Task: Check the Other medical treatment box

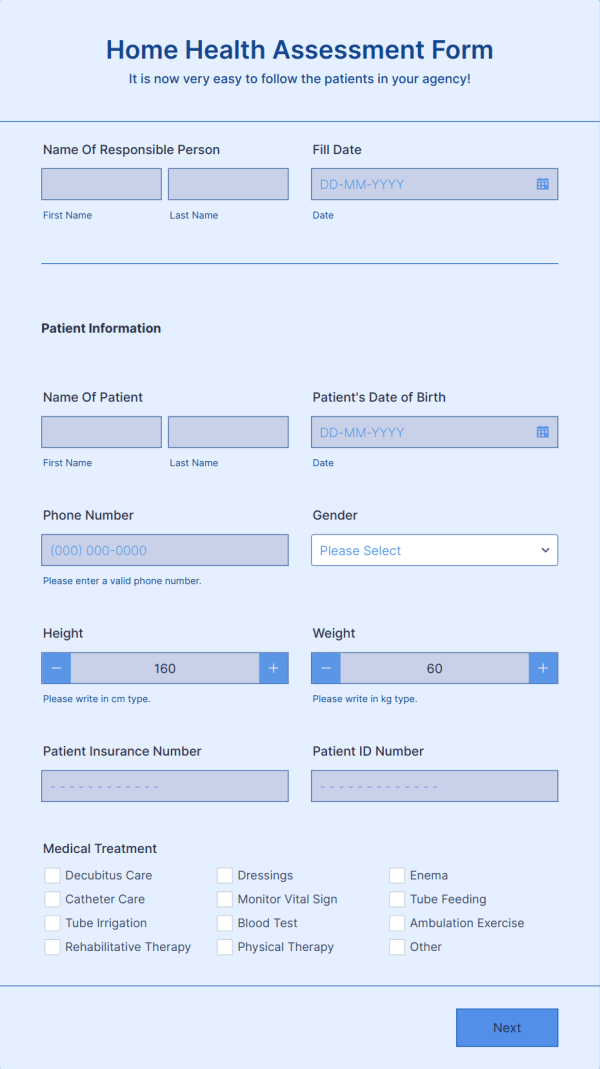Action: 397,947
